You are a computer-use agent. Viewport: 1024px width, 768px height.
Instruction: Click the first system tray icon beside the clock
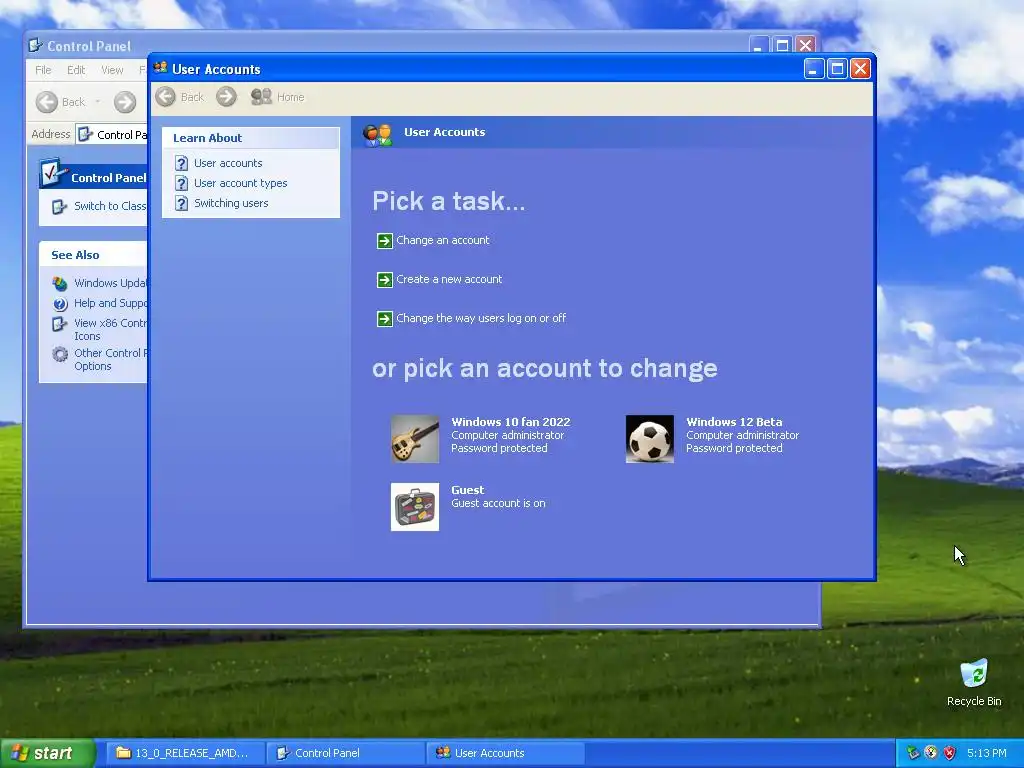pos(913,753)
